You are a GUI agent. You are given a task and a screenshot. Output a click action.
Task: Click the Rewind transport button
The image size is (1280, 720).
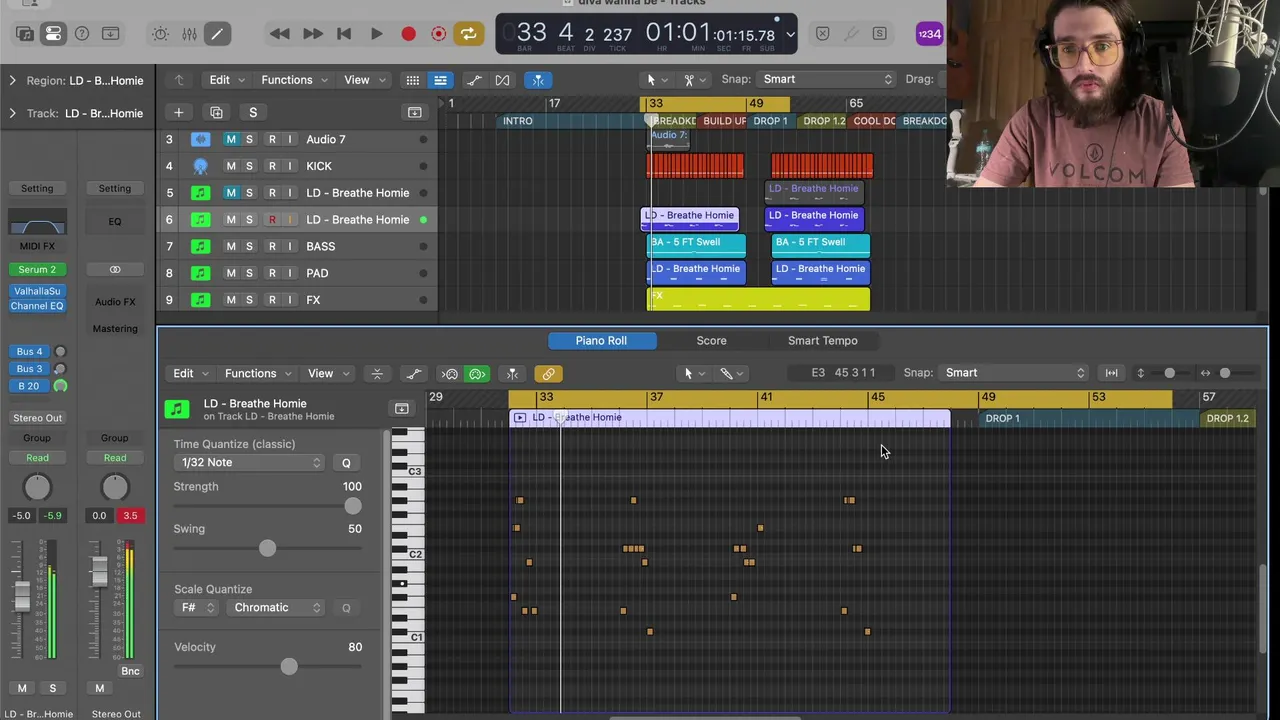pyautogui.click(x=280, y=34)
